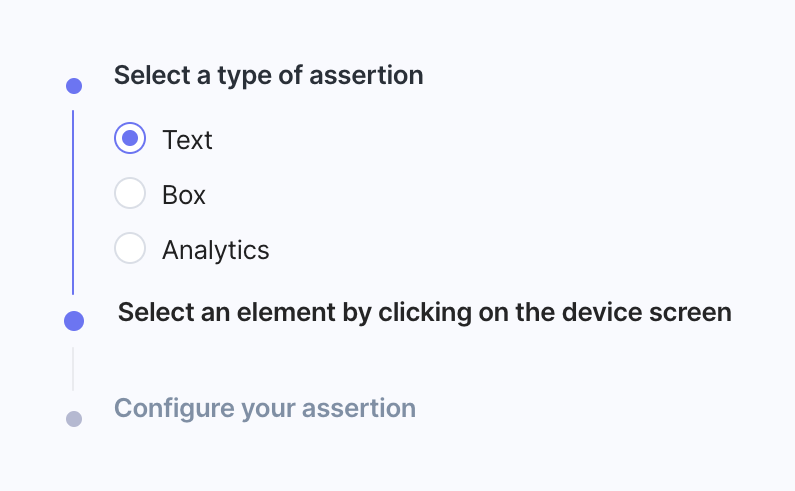Expand the "Configure your assertion" step
Screen dimensions: 795x491
coord(264,408)
